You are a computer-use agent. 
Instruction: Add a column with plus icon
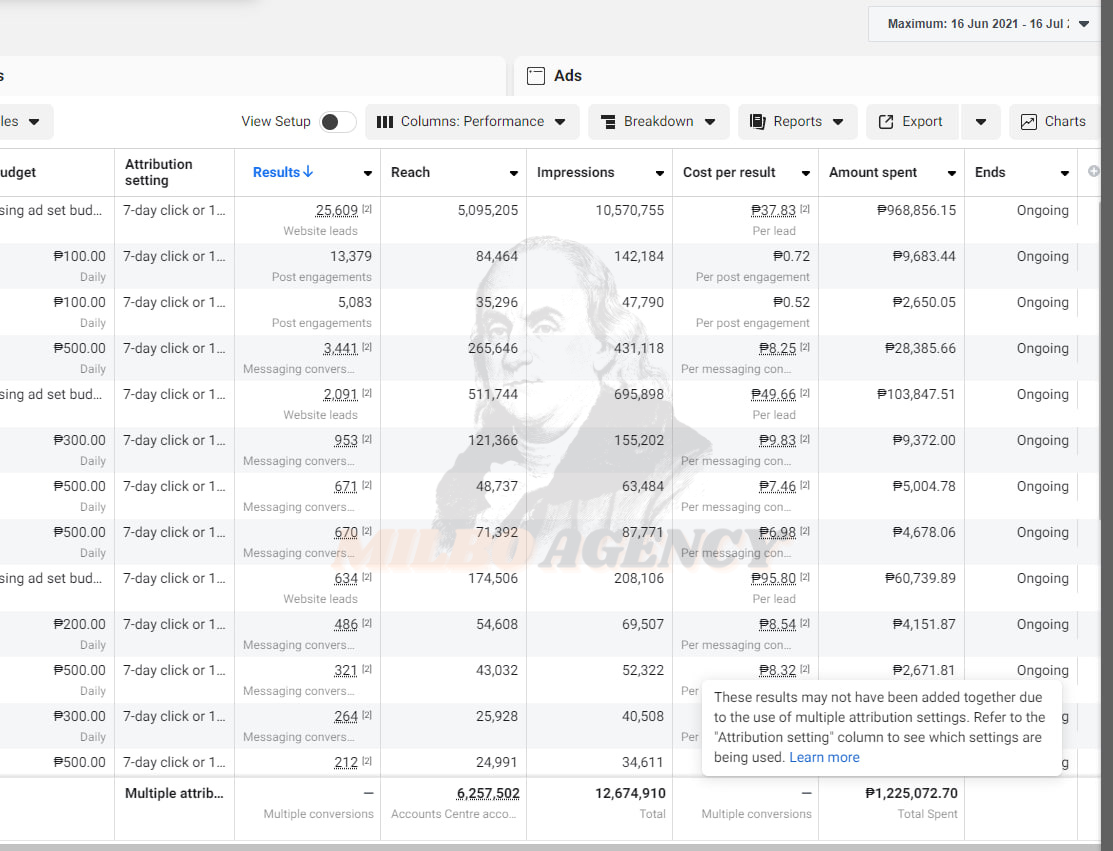click(x=1094, y=171)
